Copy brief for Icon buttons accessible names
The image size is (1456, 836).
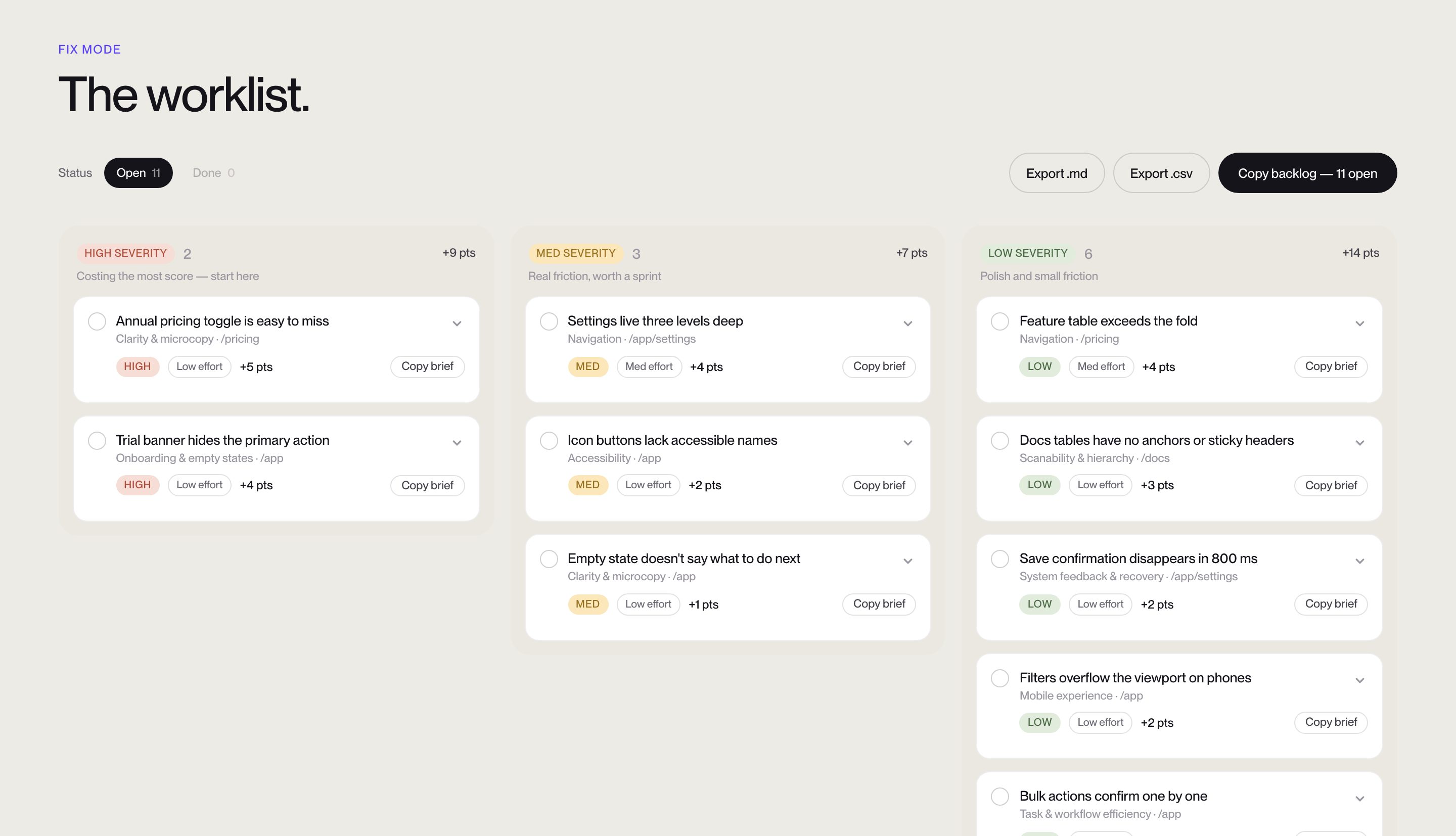pos(879,486)
